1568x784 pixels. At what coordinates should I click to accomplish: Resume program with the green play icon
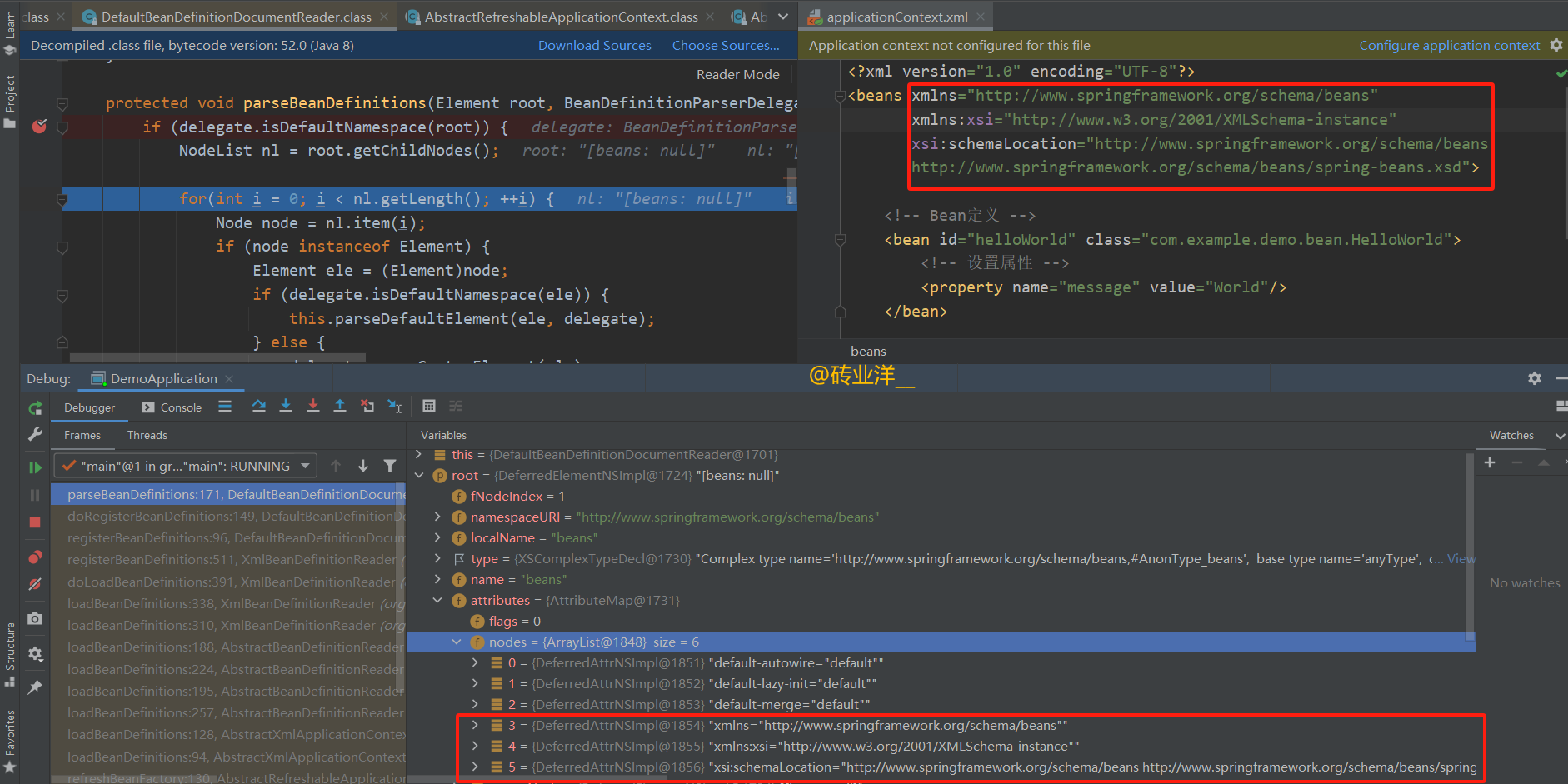coord(35,467)
